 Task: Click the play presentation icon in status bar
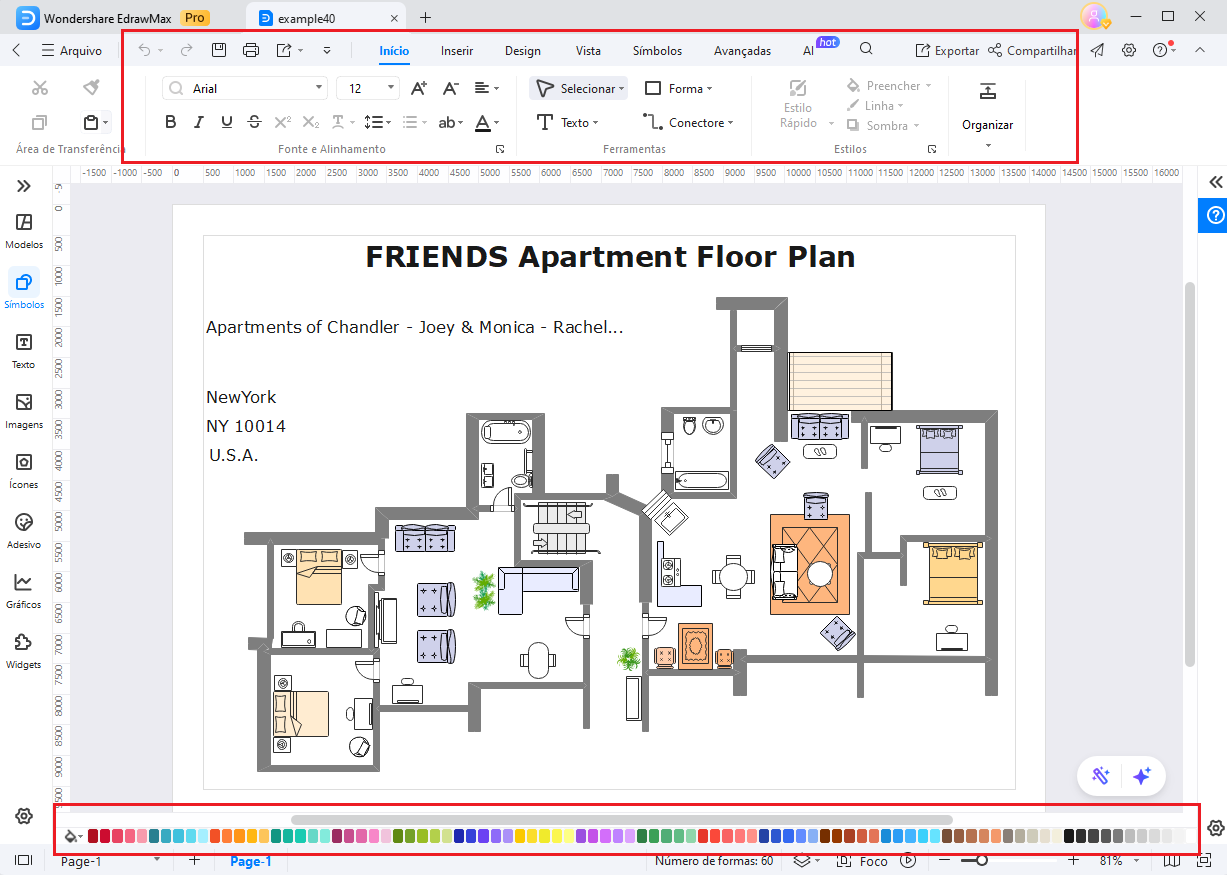coord(908,860)
